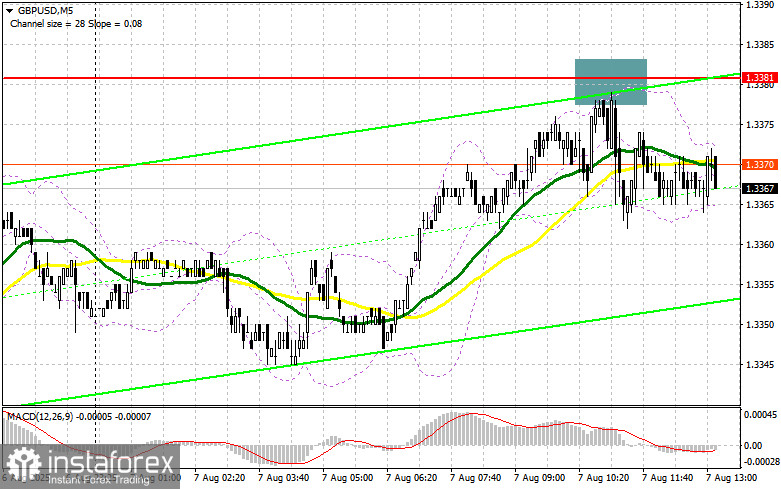Click the 1.3345 price axis value
The image size is (781, 489).
pos(760,365)
